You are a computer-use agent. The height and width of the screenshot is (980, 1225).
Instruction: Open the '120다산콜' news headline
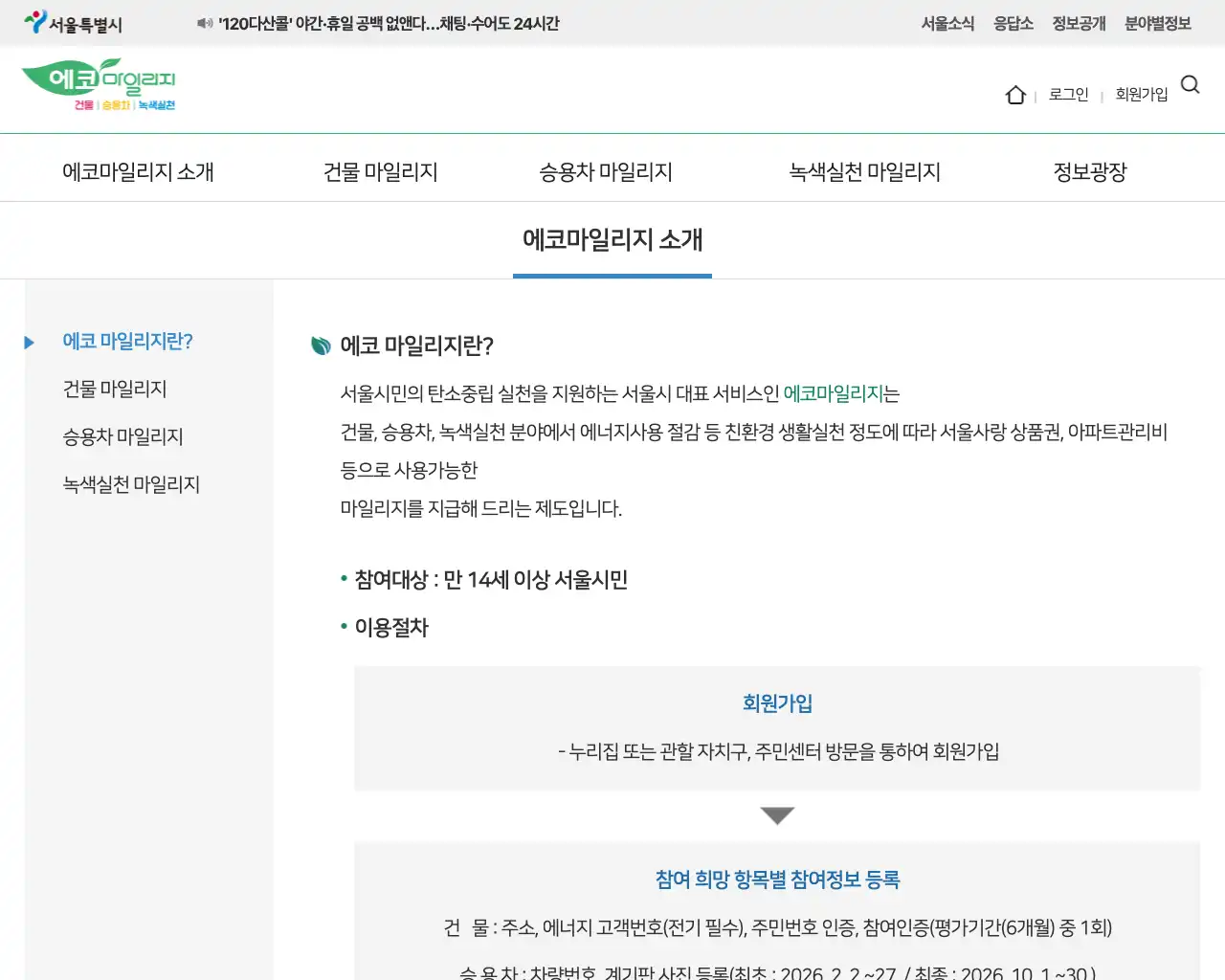(389, 23)
